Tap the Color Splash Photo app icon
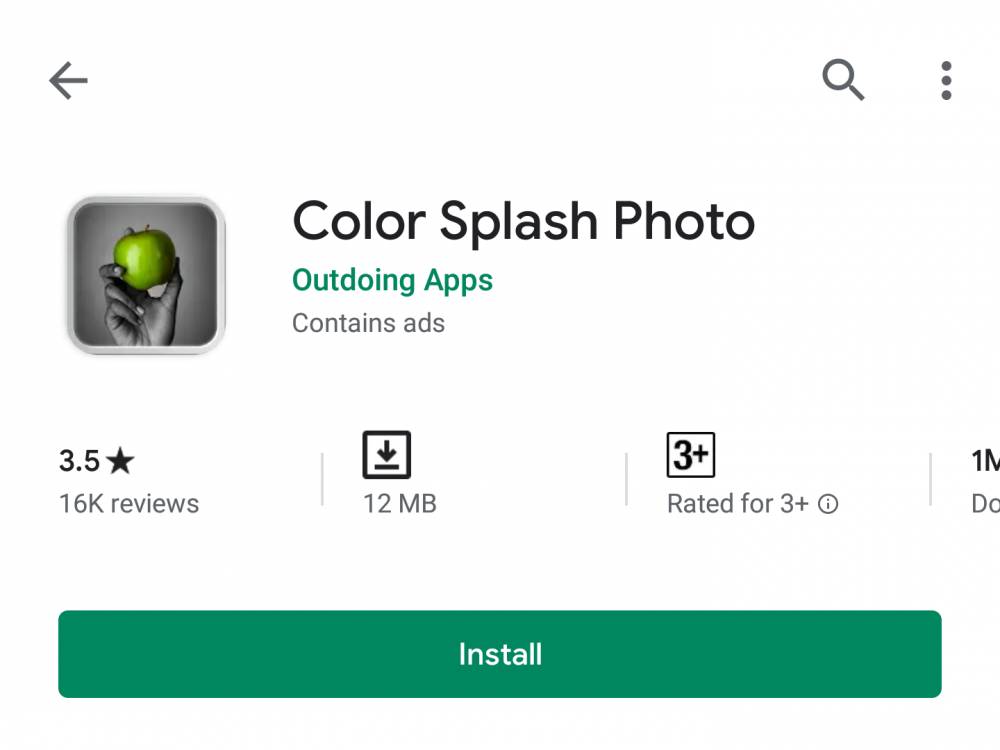The width and height of the screenshot is (1000, 750). point(146,275)
